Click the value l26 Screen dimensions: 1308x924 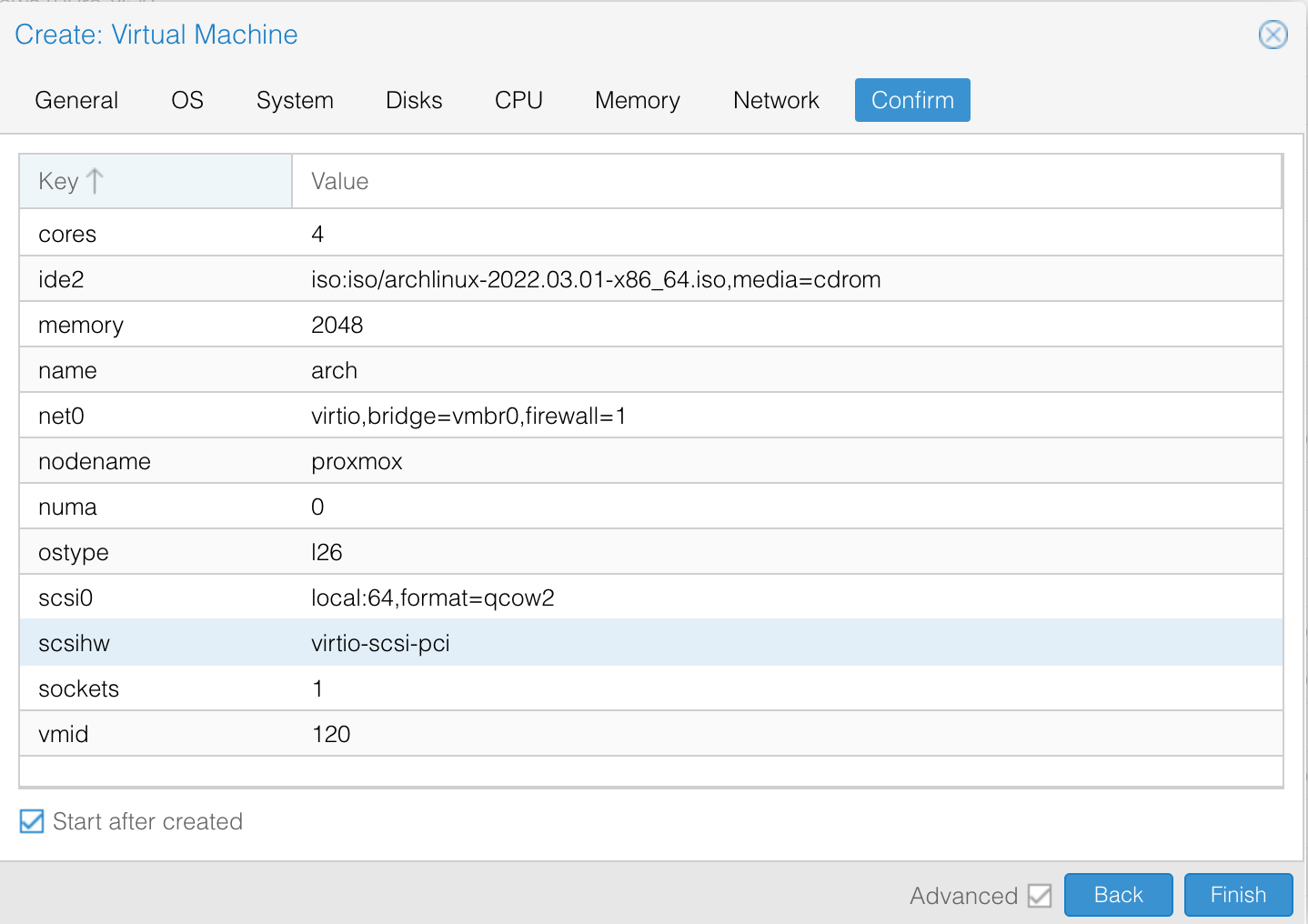tap(327, 552)
